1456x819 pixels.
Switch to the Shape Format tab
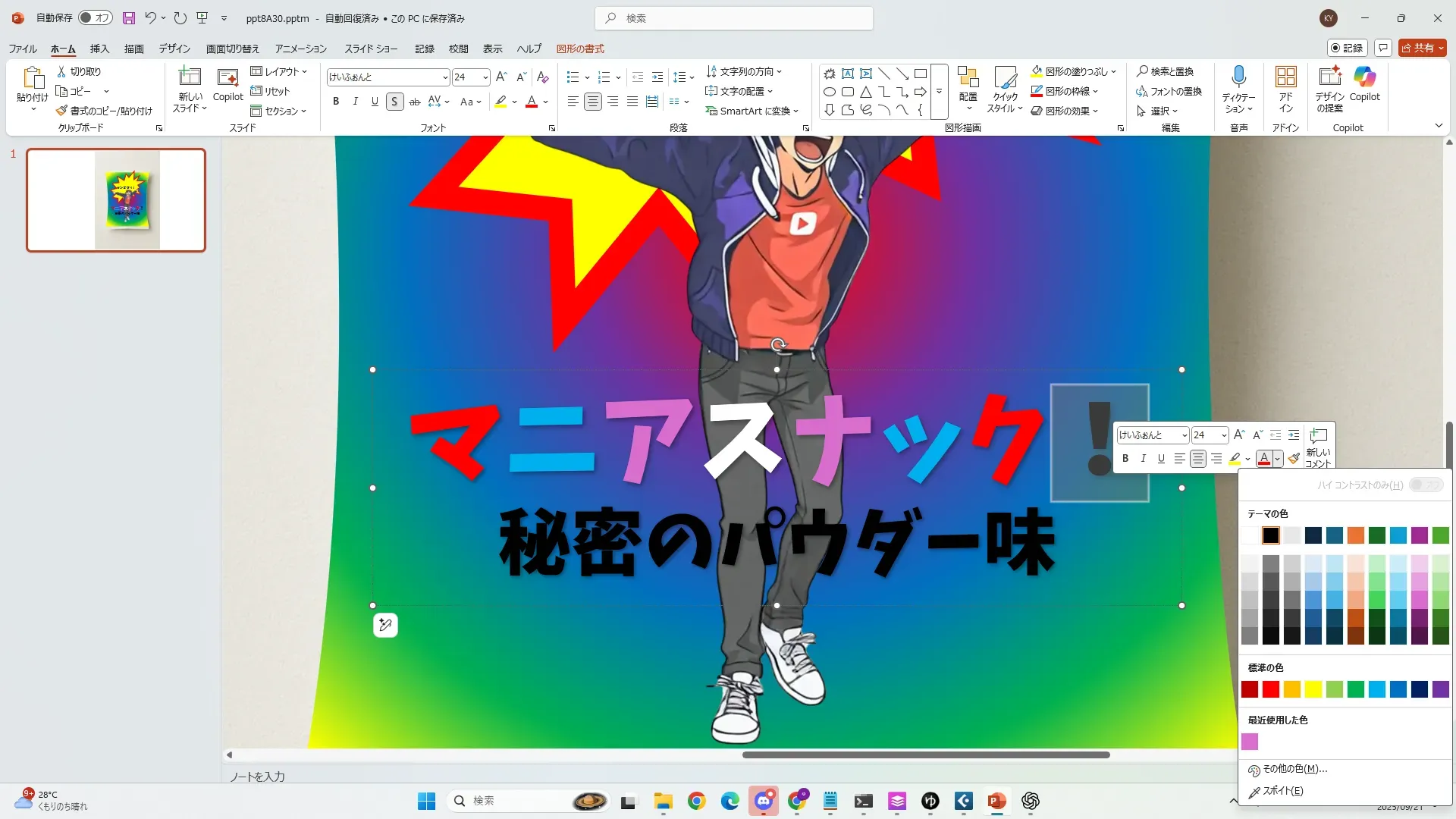580,49
